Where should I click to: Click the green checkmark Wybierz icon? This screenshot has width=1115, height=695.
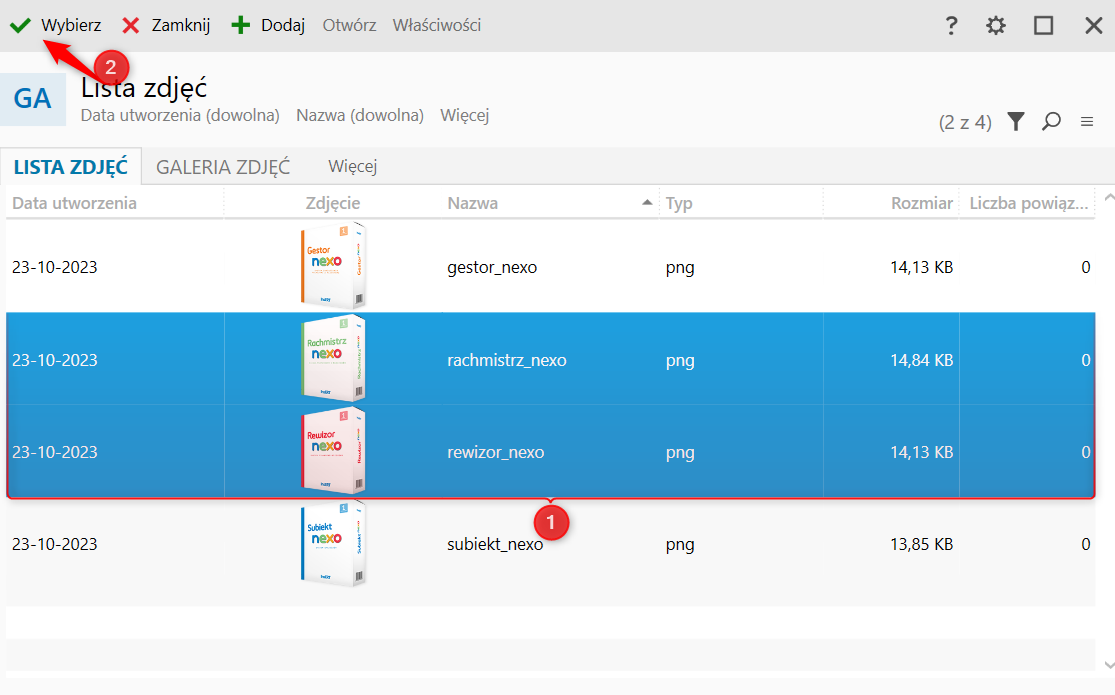click(x=21, y=26)
